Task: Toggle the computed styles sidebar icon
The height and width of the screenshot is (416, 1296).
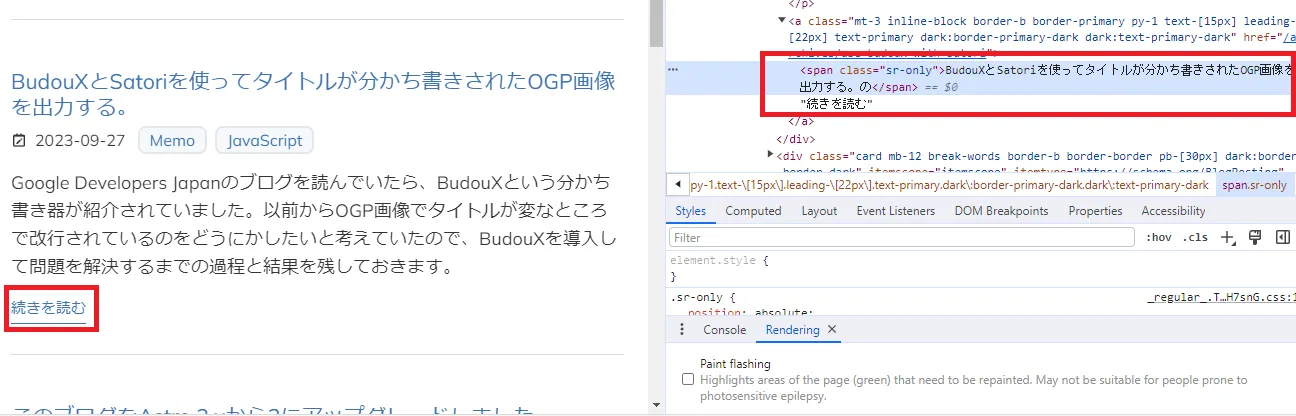Action: [x=1283, y=237]
